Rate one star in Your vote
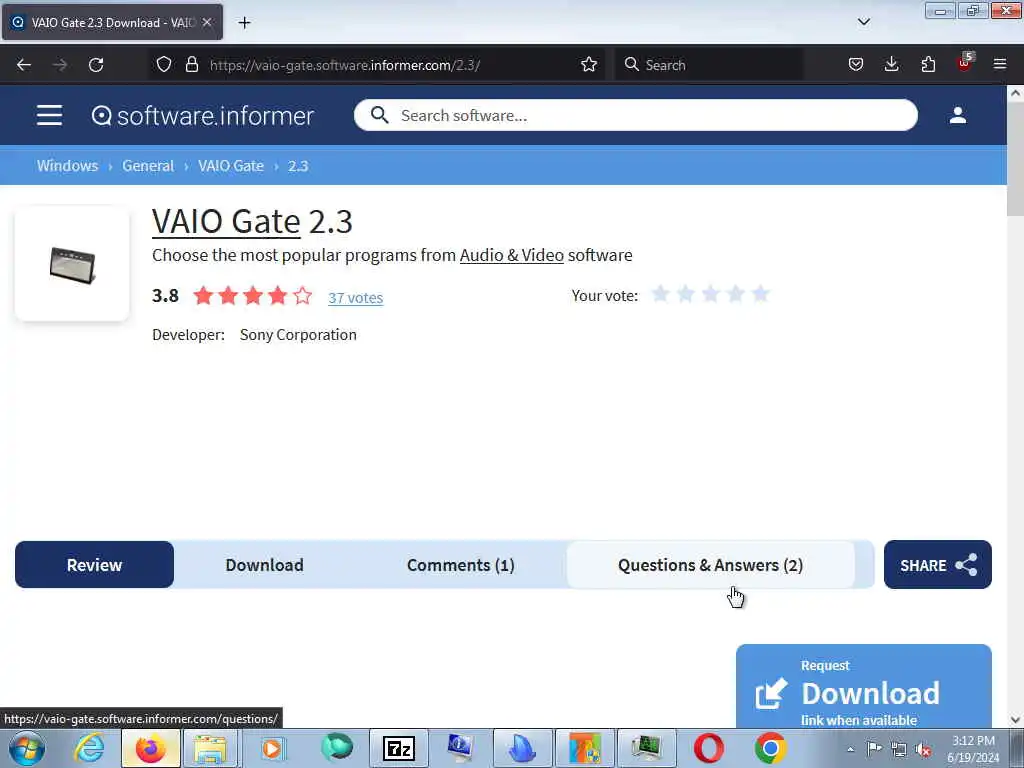Screen dimensions: 1024x768 click(660, 294)
